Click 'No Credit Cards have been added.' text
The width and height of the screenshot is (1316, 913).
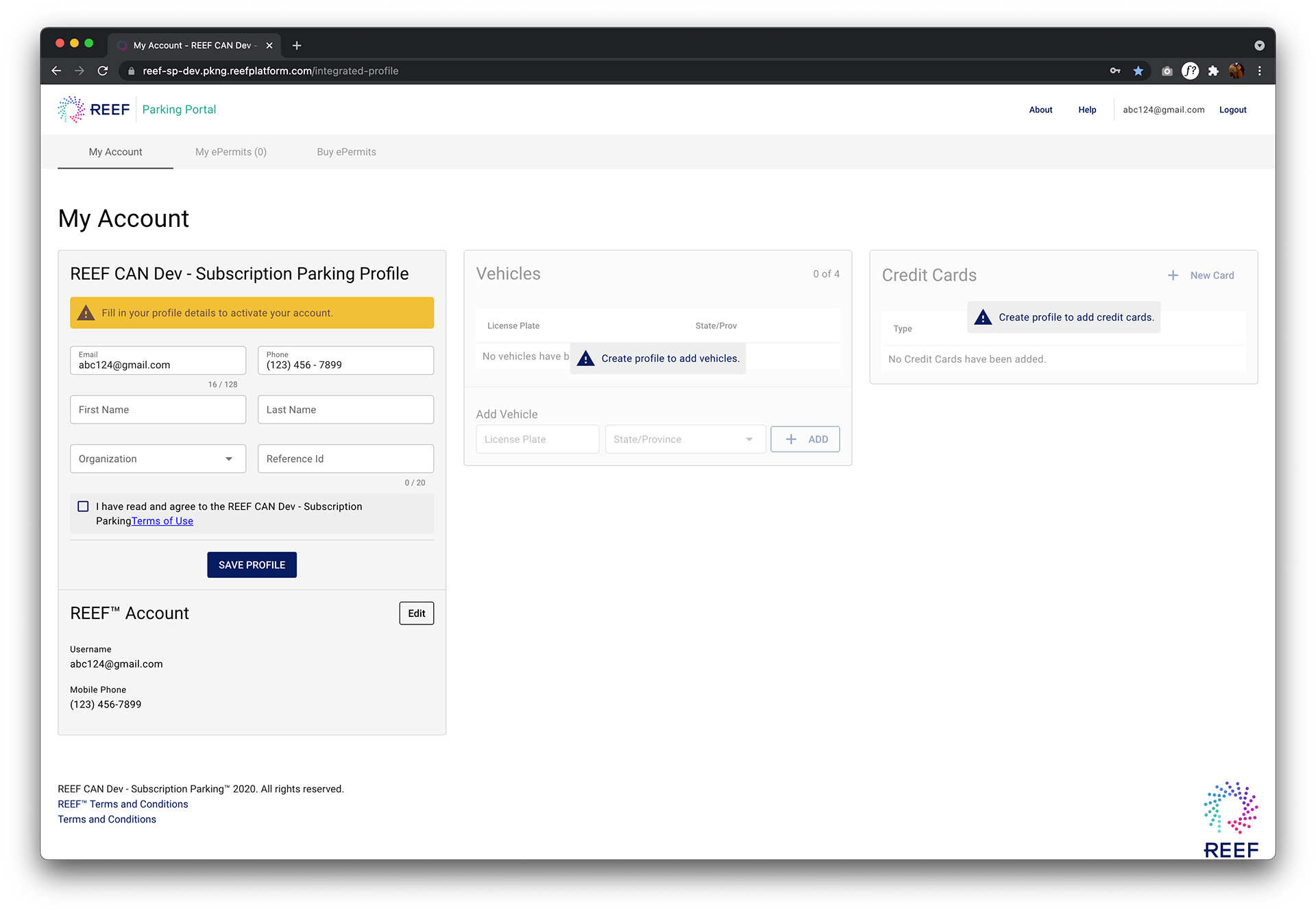(966, 359)
